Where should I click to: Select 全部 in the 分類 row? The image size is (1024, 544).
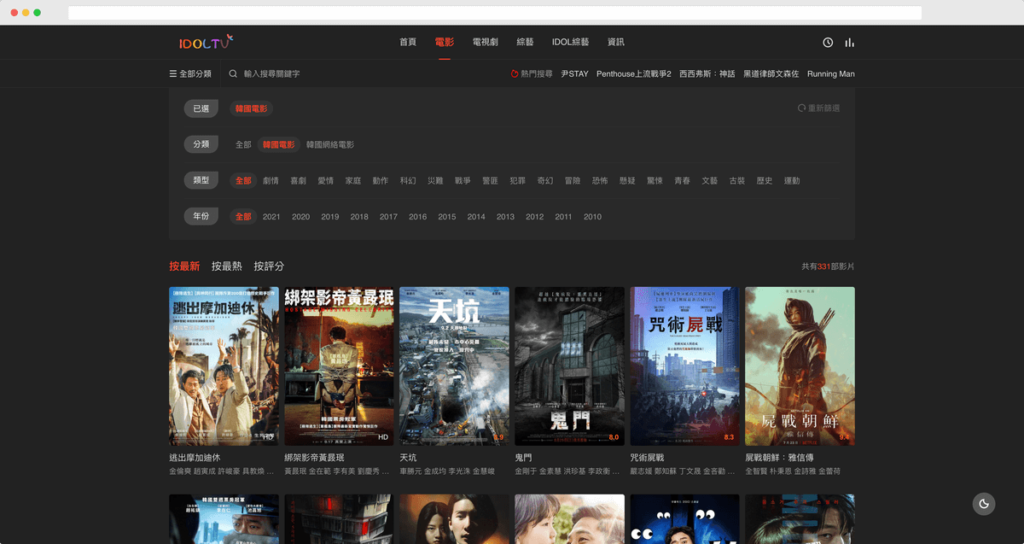(x=243, y=144)
